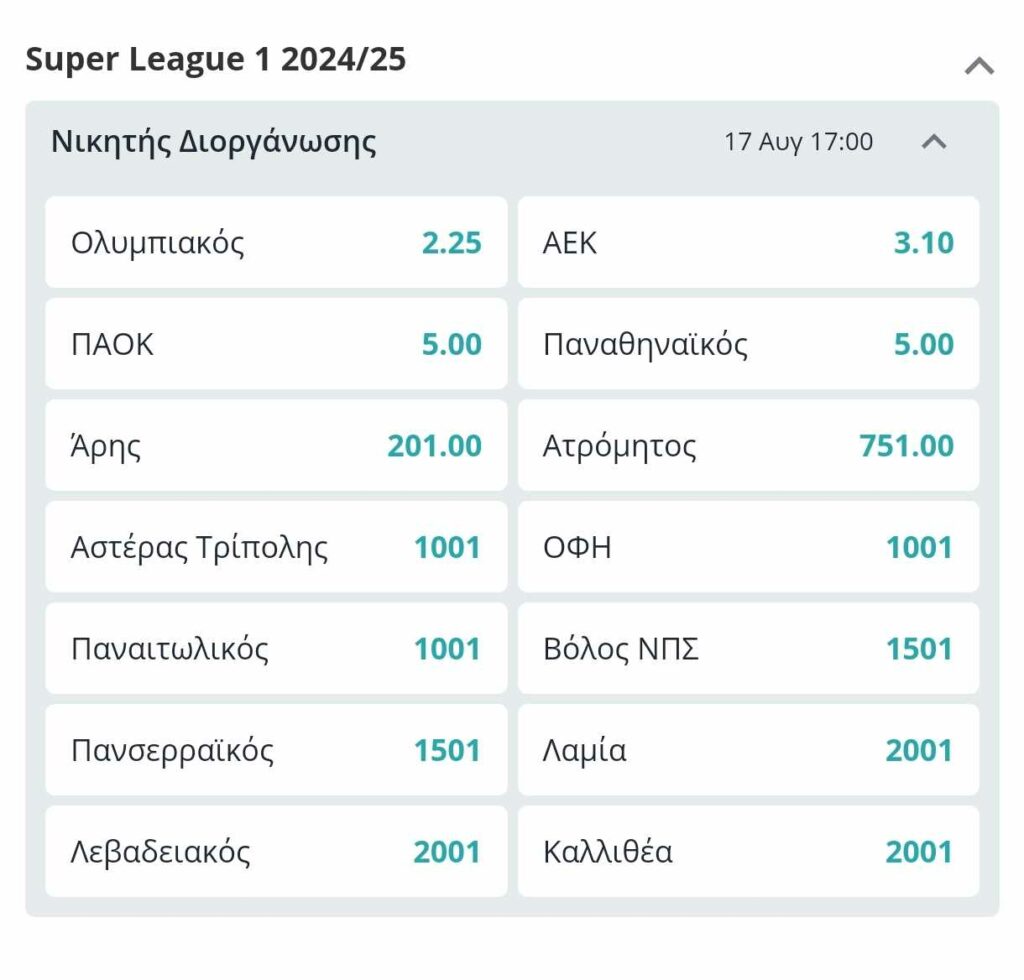Bet on Παναθηναϊκός at 5.00
Image resolution: width=1024 pixels, height=980 pixels.
click(x=748, y=344)
